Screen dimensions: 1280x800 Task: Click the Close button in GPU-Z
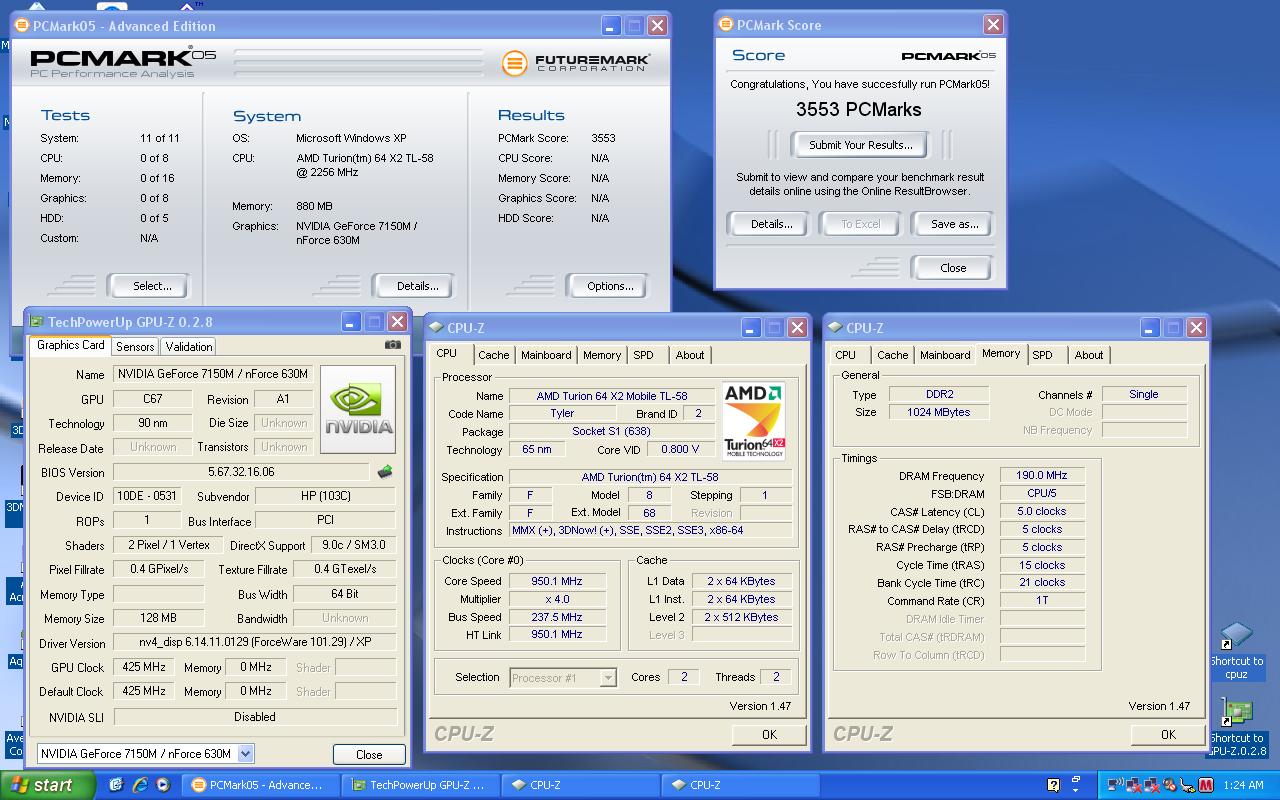369,754
